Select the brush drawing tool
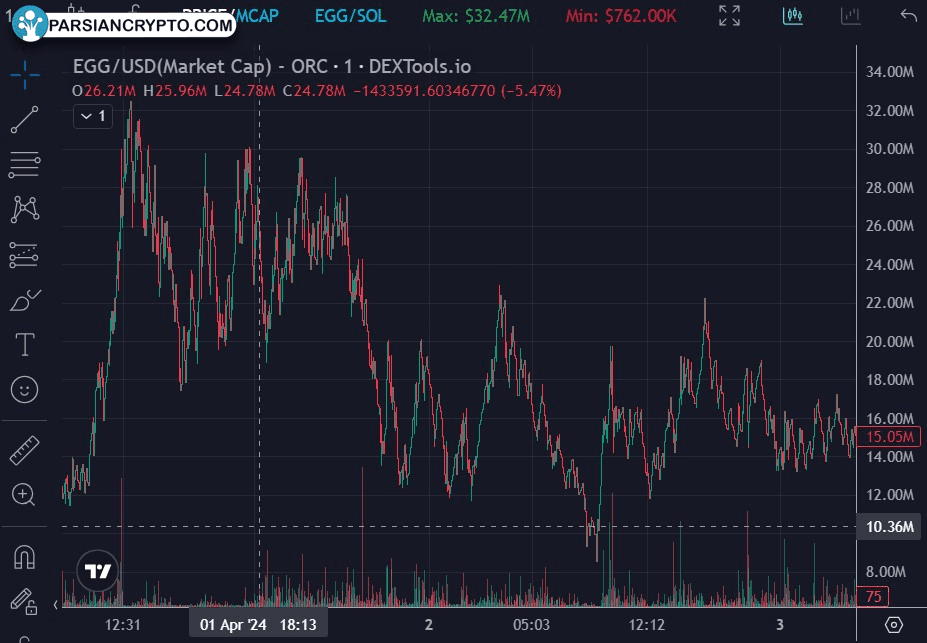927x643 pixels. coord(25,300)
